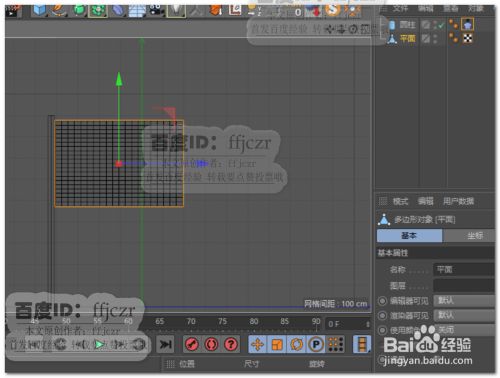500x378 pixels.
Task: Open the View menu in Object Manager
Action: click(451, 9)
